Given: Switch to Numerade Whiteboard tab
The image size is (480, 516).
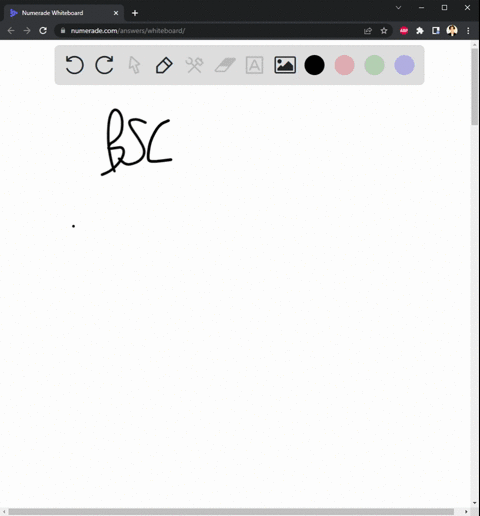Looking at the screenshot, I should (x=63, y=13).
